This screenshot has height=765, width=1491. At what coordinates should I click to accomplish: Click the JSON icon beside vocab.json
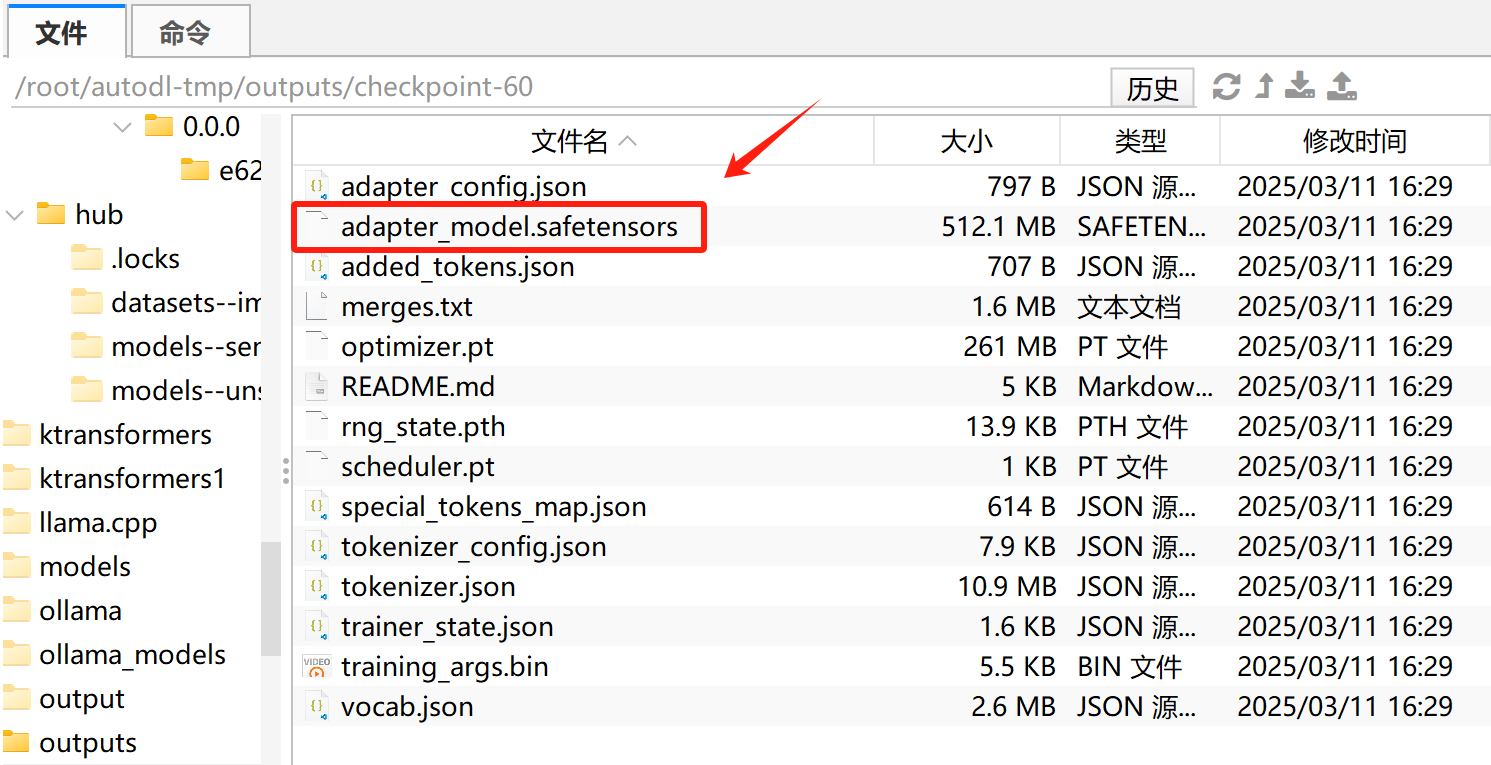(x=316, y=706)
